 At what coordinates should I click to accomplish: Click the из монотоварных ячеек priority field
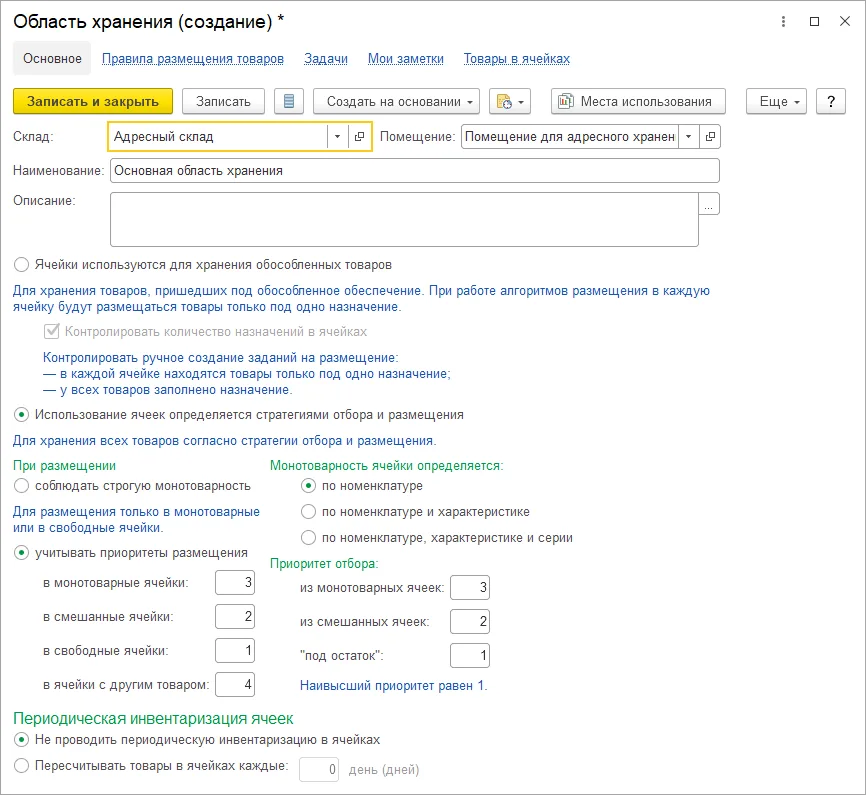(x=470, y=588)
